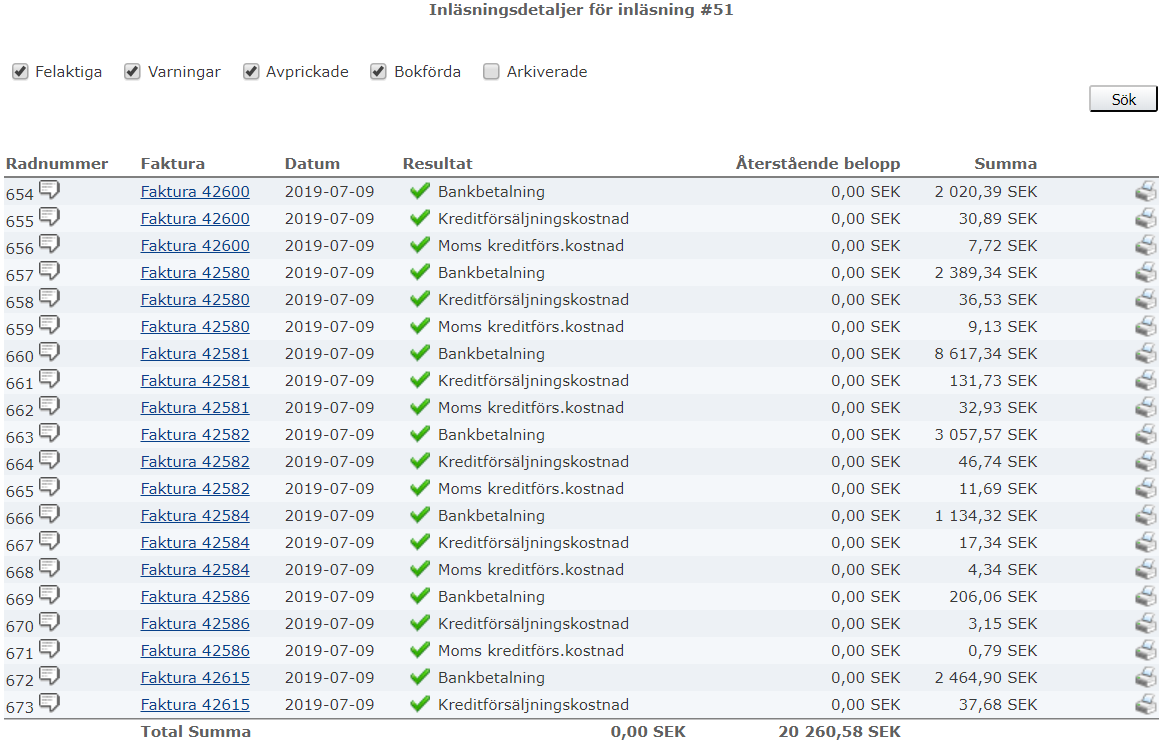The width and height of the screenshot is (1162, 742).
Task: Open the comment bubble for row 673
Action: (49, 703)
